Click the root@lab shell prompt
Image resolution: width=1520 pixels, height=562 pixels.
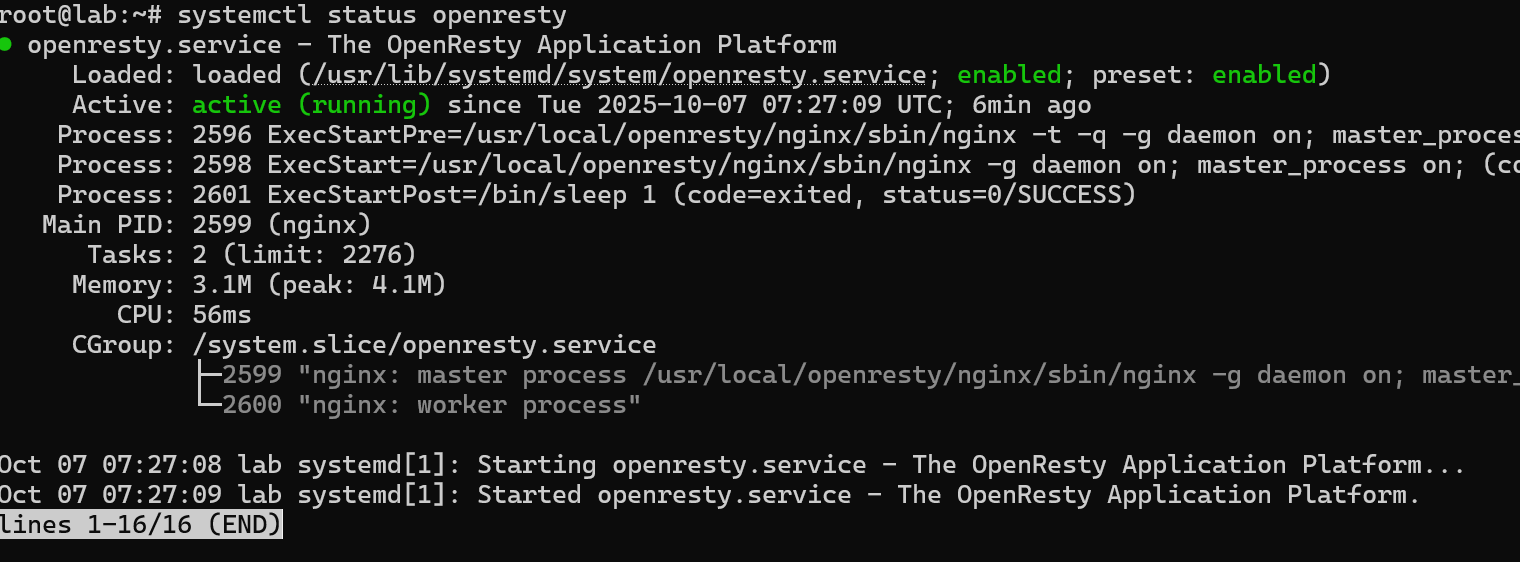click(80, 15)
